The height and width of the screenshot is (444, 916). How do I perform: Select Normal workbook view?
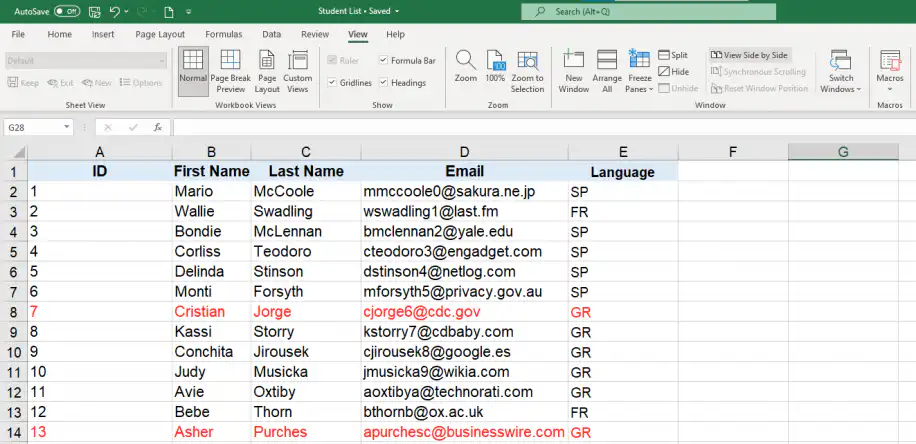pyautogui.click(x=193, y=71)
